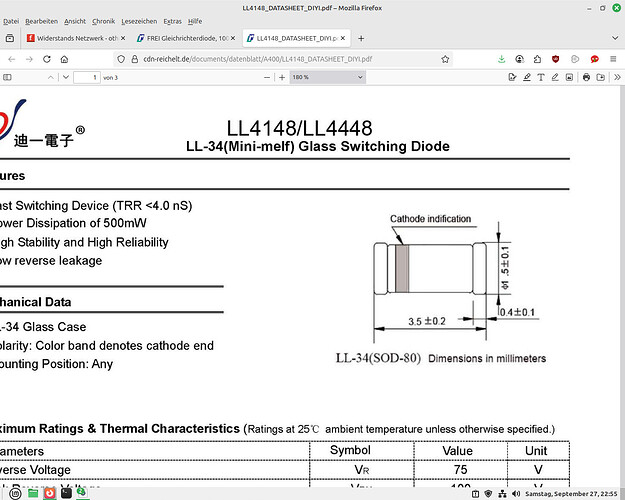This screenshot has height=500, width=625.
Task: Open a new tab
Action: coord(362,38)
